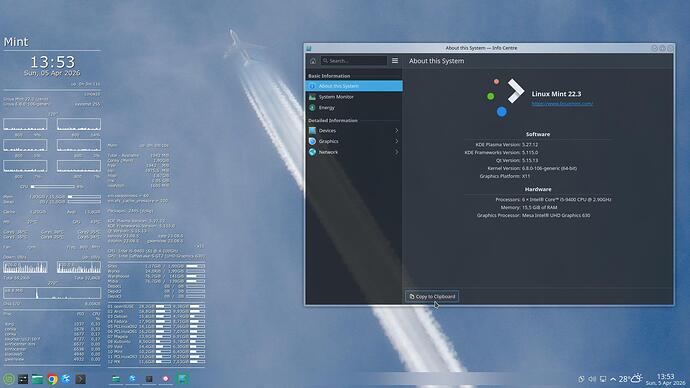Click the Info Centre window title icon
This screenshot has width=690, height=388.
coord(309,48)
